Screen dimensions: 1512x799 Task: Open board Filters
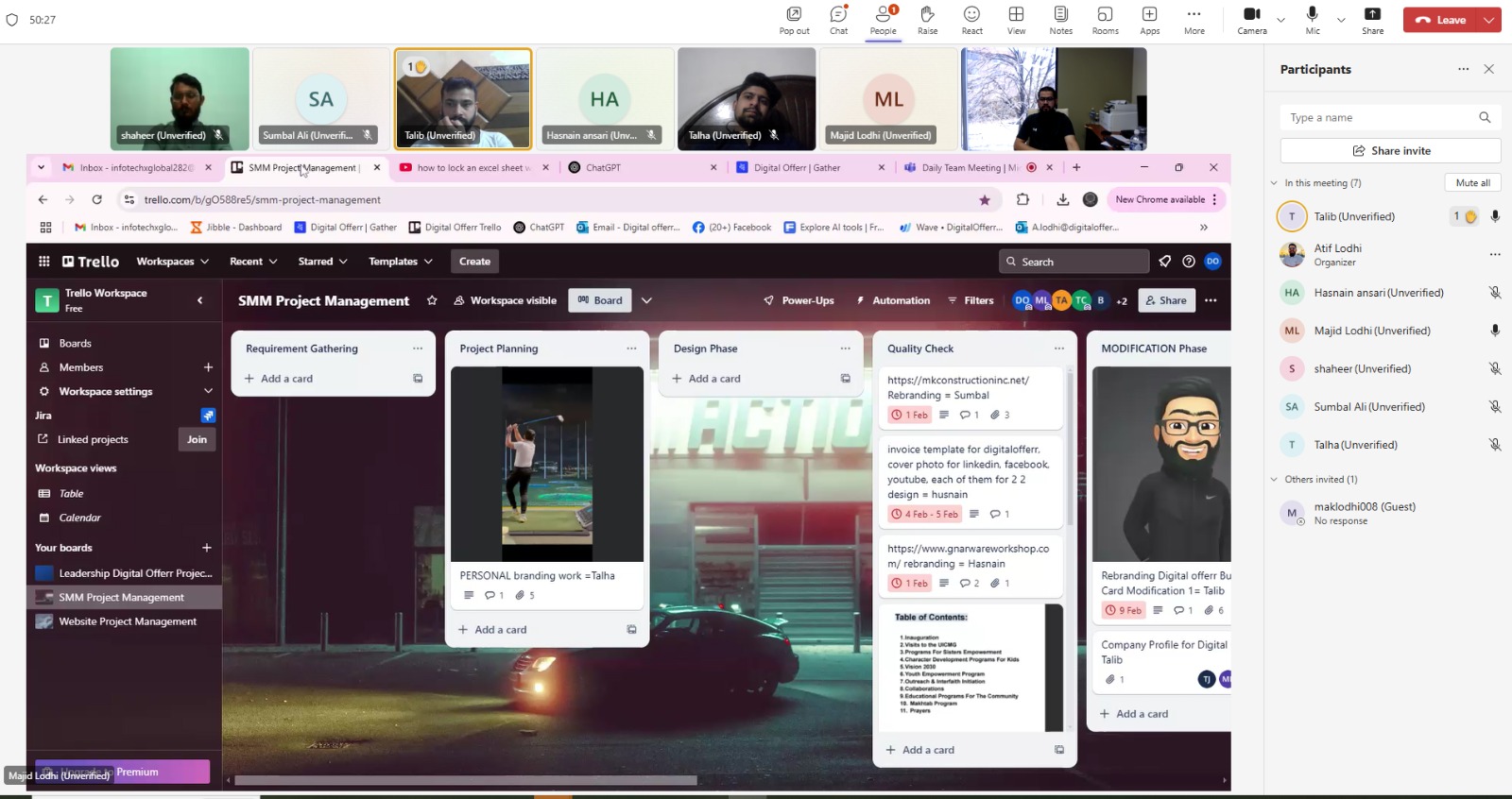971,300
